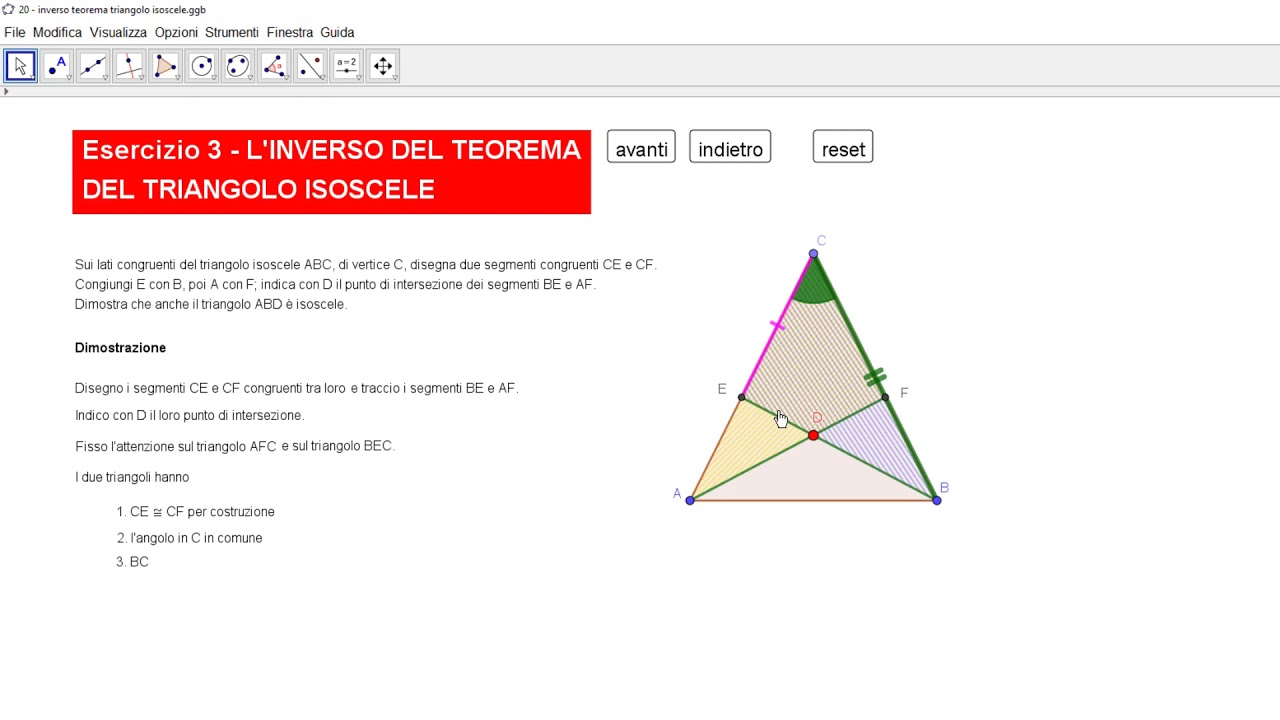Select point A on the triangle
The height and width of the screenshot is (720, 1280).
click(x=690, y=500)
